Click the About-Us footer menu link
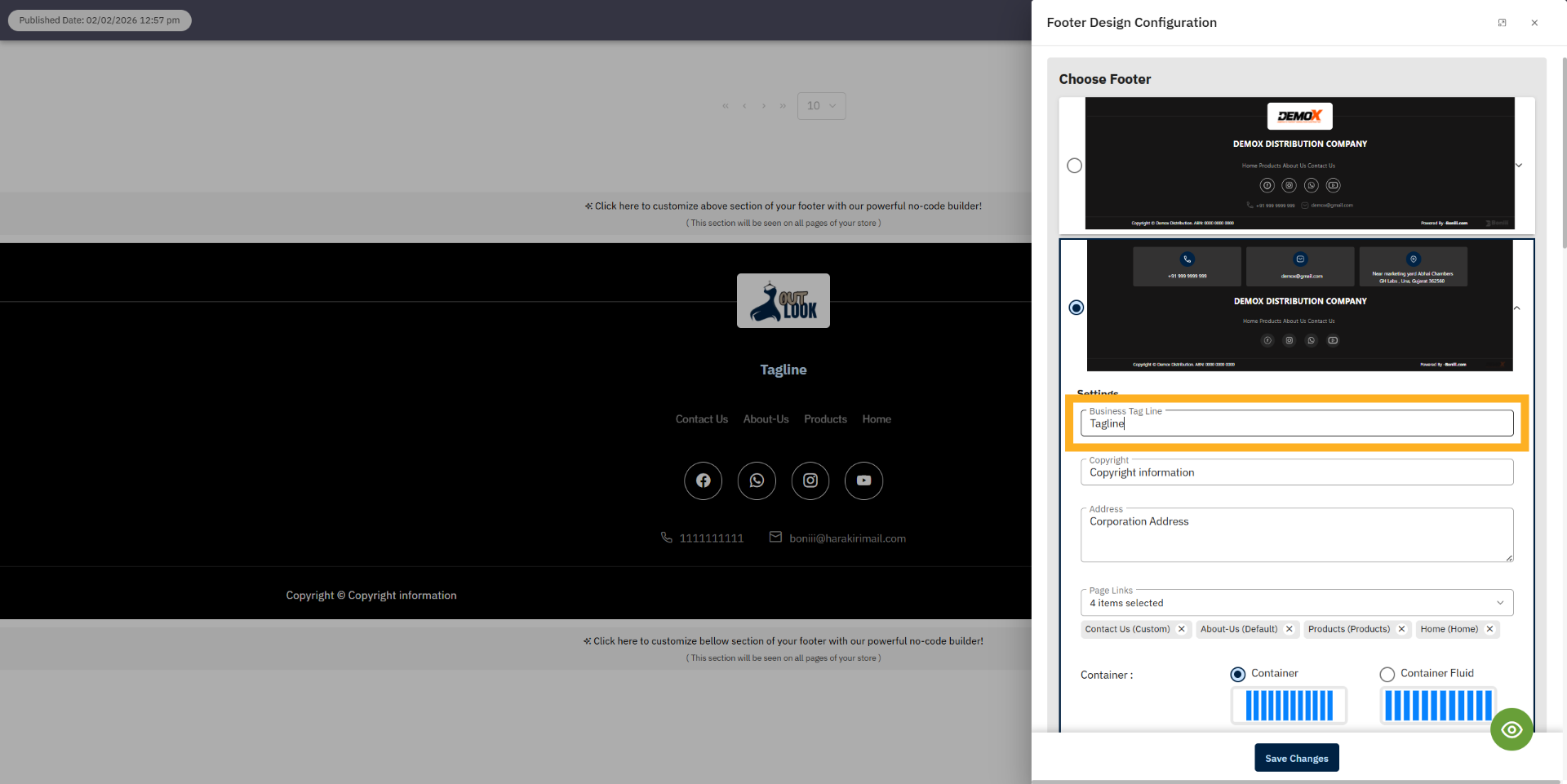Image resolution: width=1567 pixels, height=784 pixels. [x=766, y=419]
